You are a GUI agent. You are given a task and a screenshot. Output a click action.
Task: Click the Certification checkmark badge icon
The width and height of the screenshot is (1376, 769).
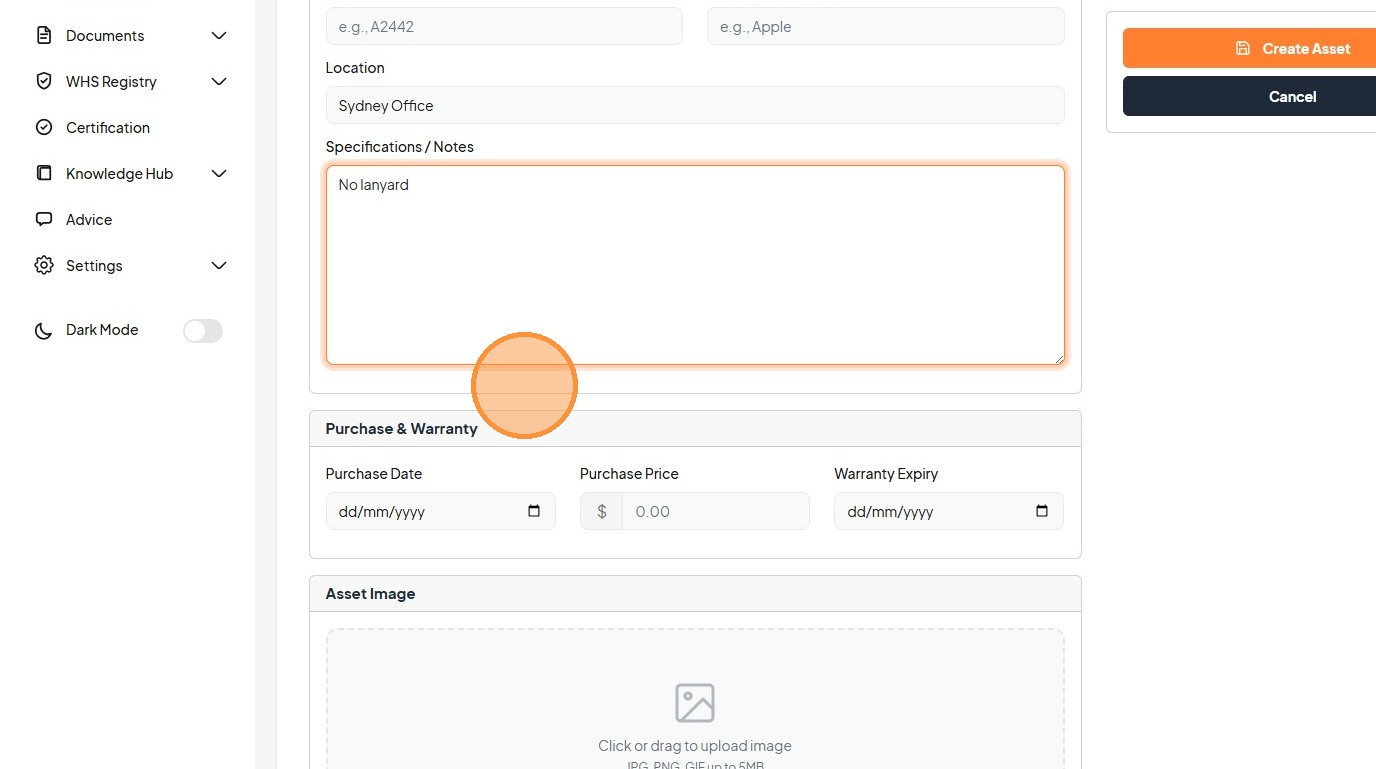44,128
